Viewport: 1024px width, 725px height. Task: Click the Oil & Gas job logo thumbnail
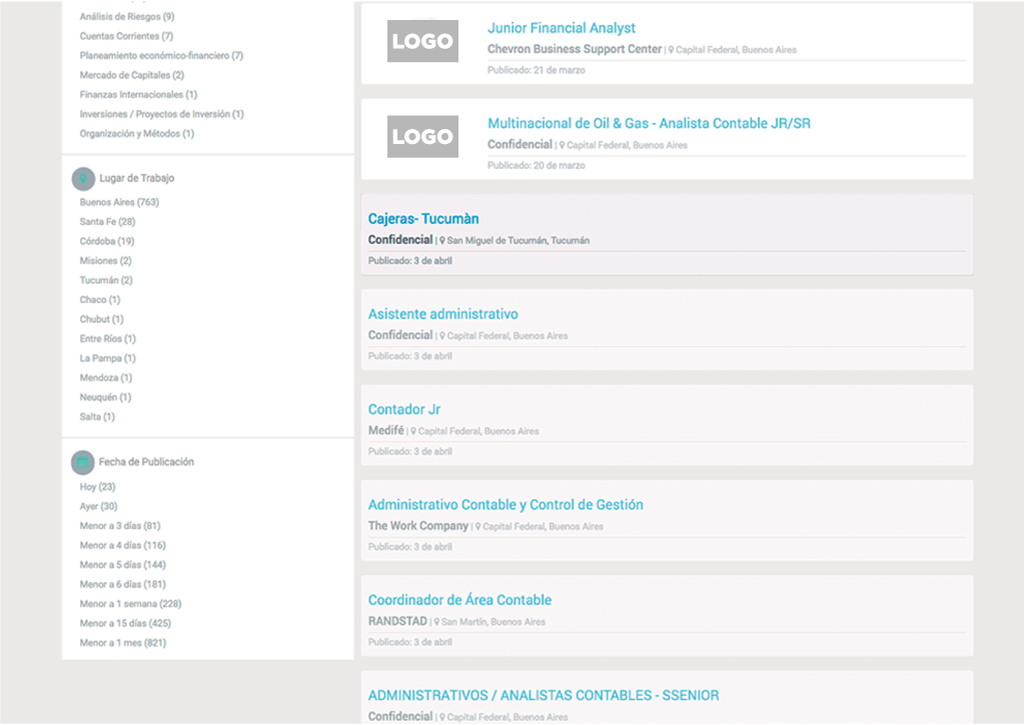[422, 137]
